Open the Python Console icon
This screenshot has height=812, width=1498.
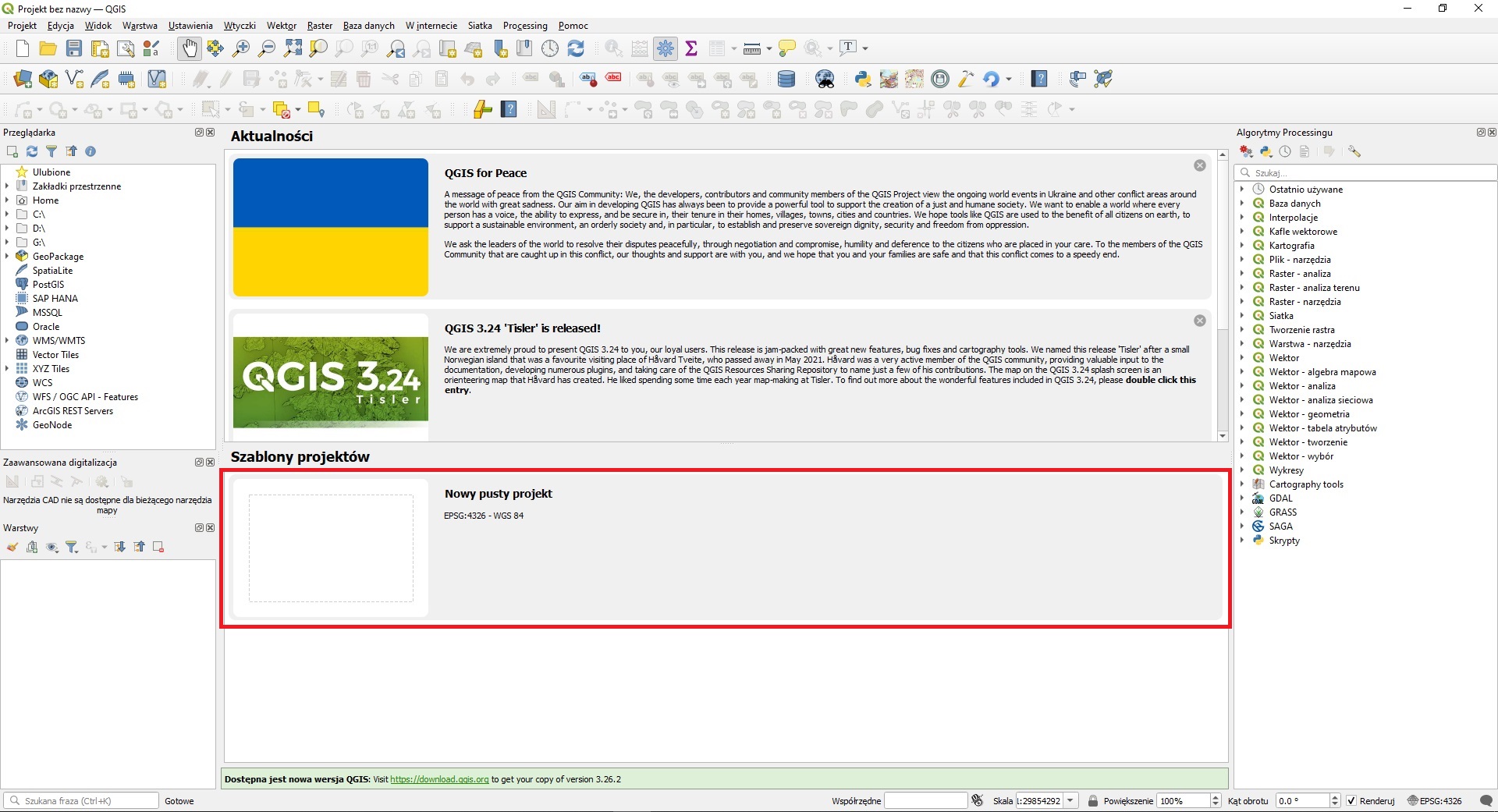click(x=863, y=79)
